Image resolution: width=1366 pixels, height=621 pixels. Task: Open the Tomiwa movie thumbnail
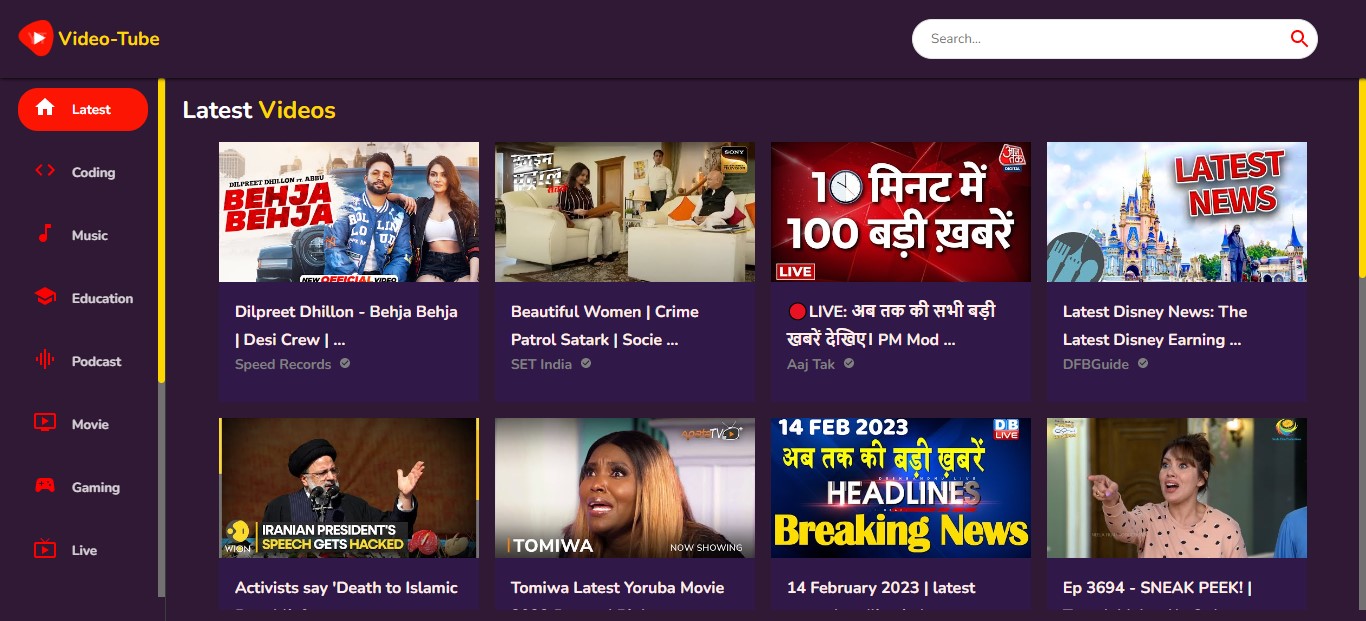(625, 488)
